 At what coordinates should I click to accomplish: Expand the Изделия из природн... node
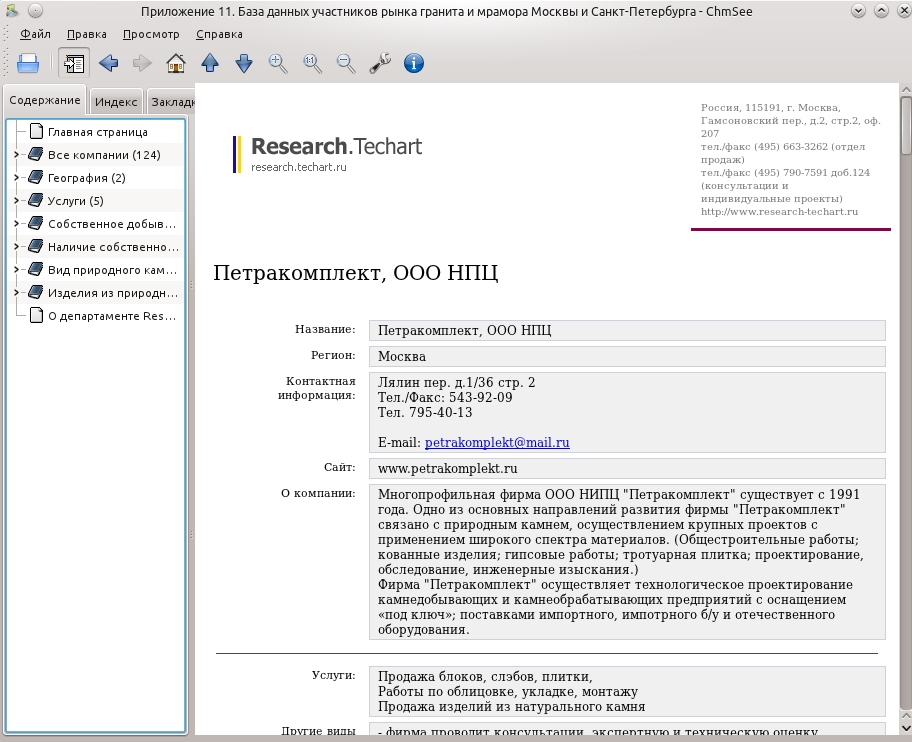pyautogui.click(x=16, y=292)
